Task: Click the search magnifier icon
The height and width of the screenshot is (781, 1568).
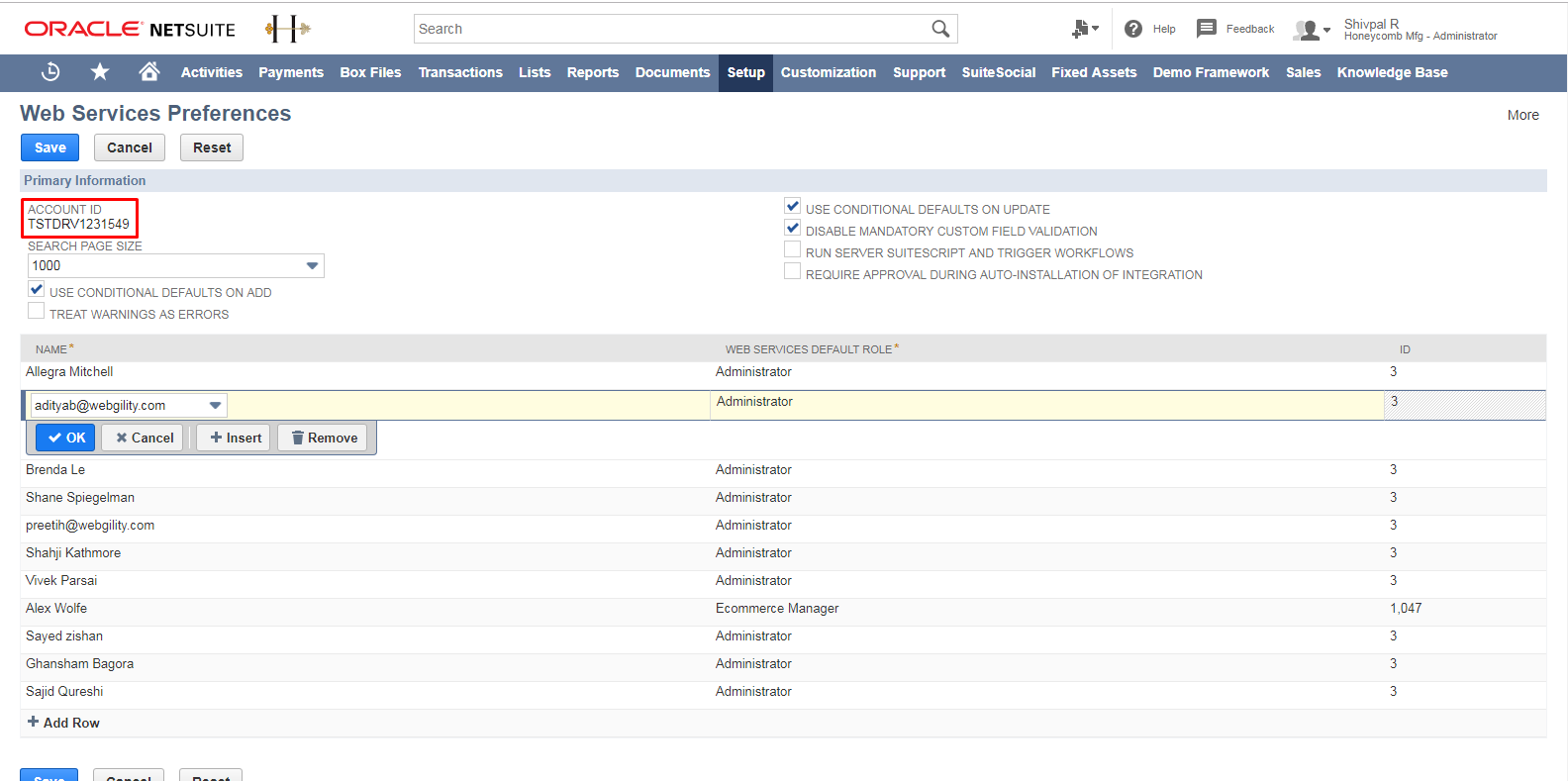Action: (x=940, y=29)
